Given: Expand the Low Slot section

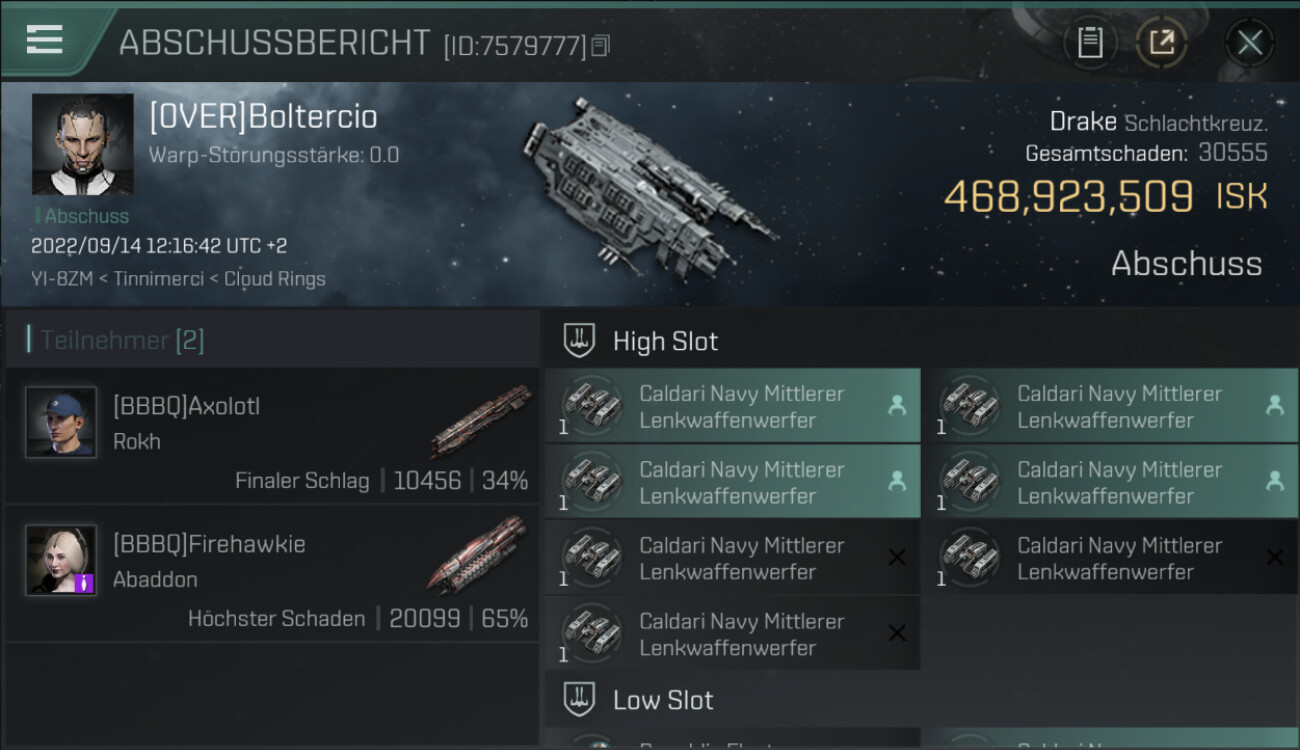Looking at the screenshot, I should pos(663,700).
